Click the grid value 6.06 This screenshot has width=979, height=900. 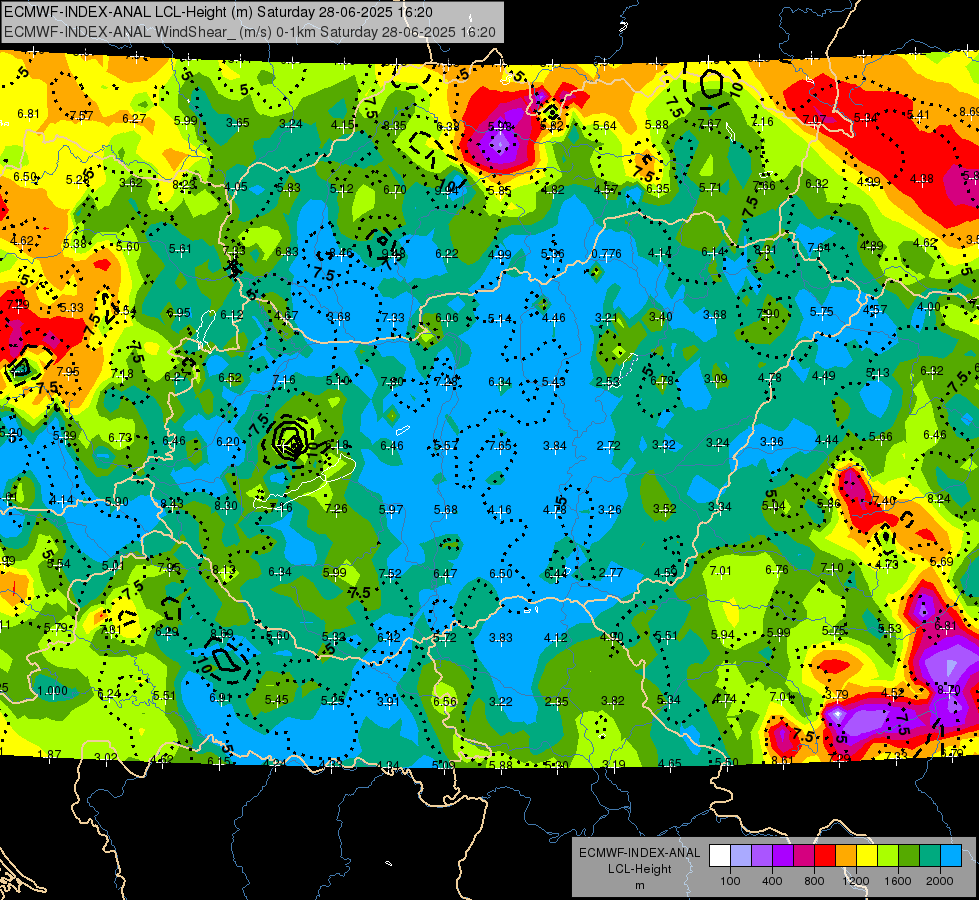point(446,318)
